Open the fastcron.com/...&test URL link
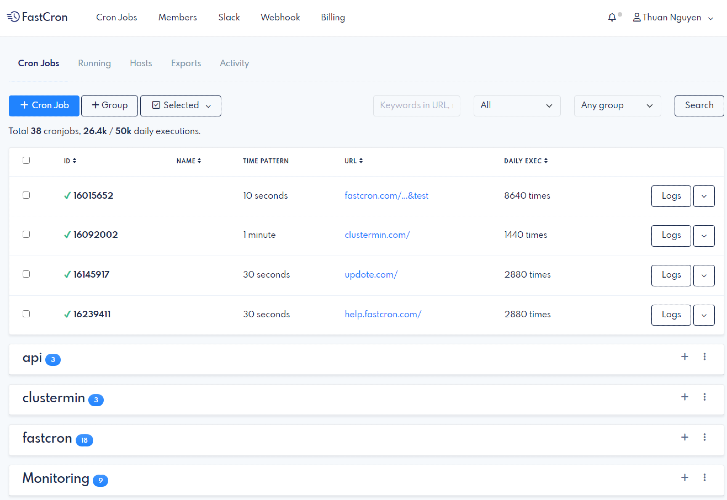 (x=386, y=196)
